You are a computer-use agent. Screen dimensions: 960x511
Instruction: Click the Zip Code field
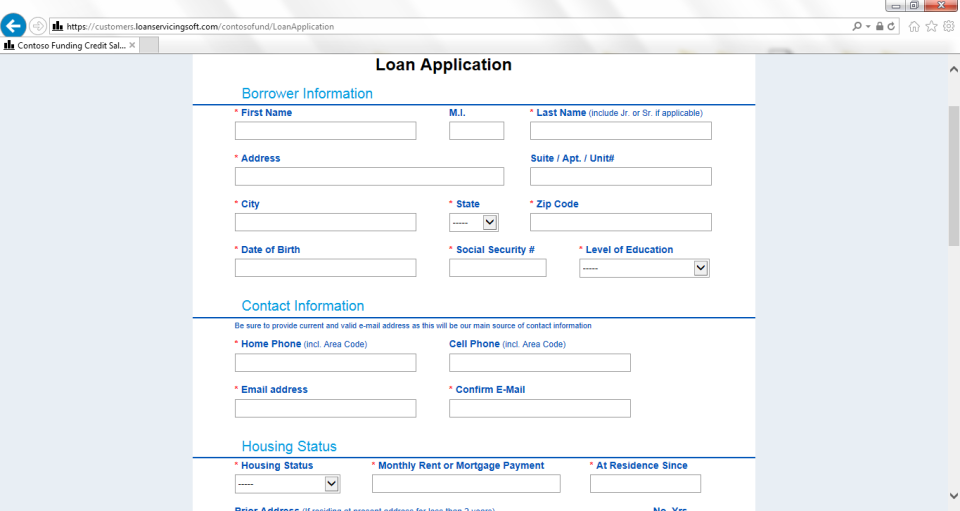[621, 222]
